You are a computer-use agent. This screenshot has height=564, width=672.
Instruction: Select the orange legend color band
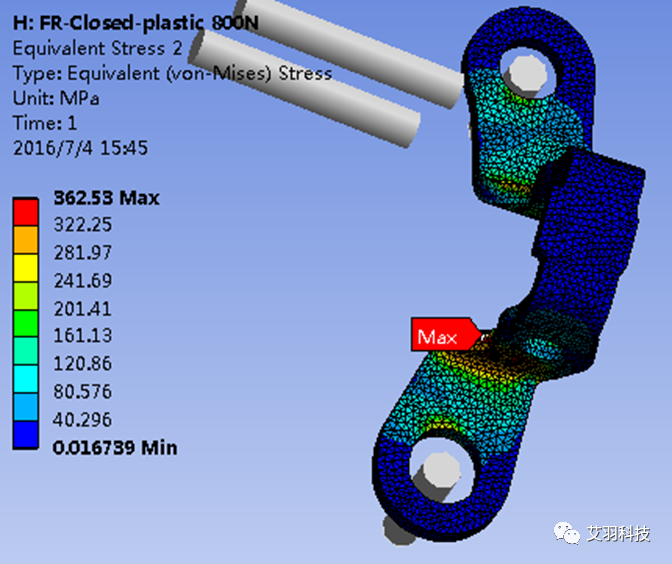(x=26, y=240)
